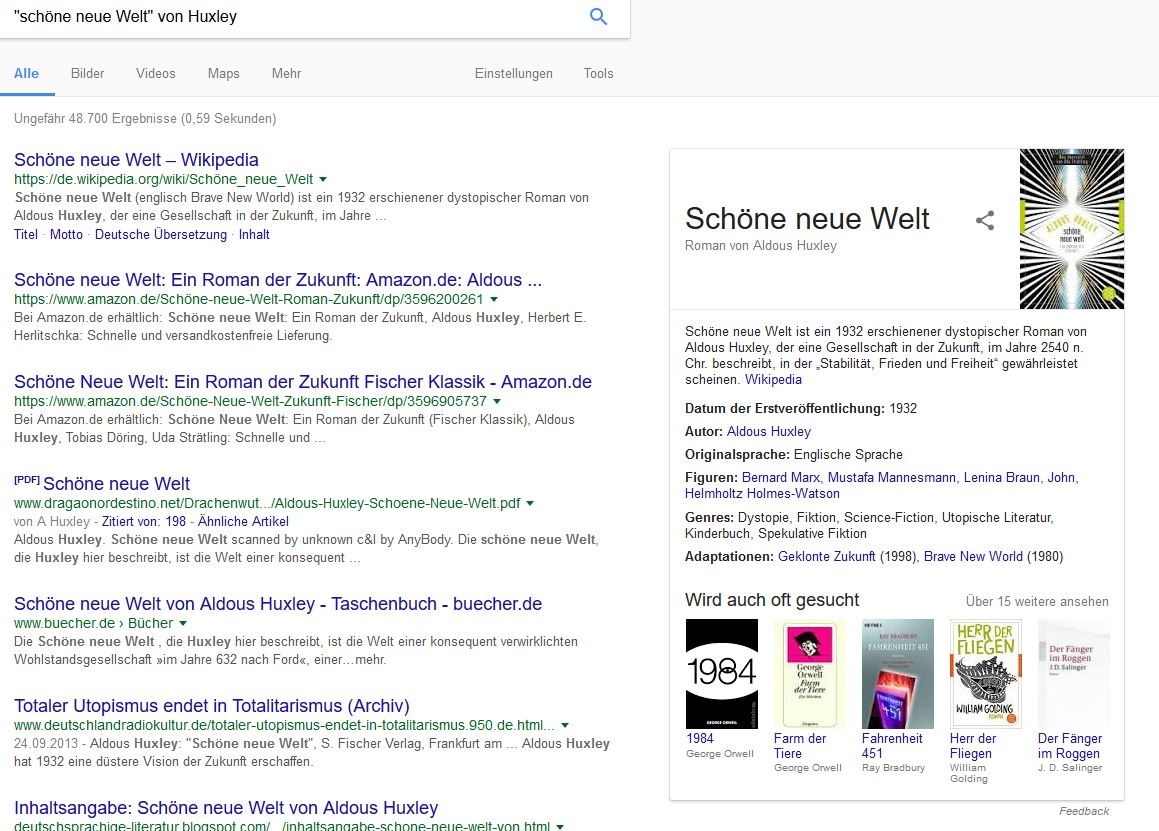Click the blue search magnifier icon
Image resolution: width=1159 pixels, height=831 pixels.
(598, 17)
